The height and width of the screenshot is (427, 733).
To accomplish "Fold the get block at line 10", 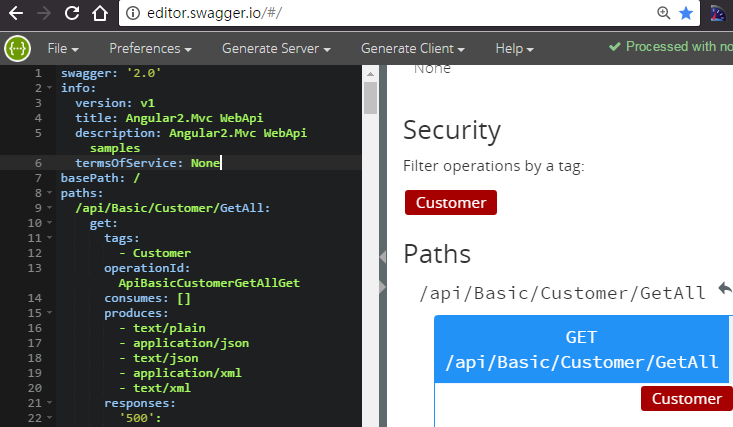I will 49,223.
